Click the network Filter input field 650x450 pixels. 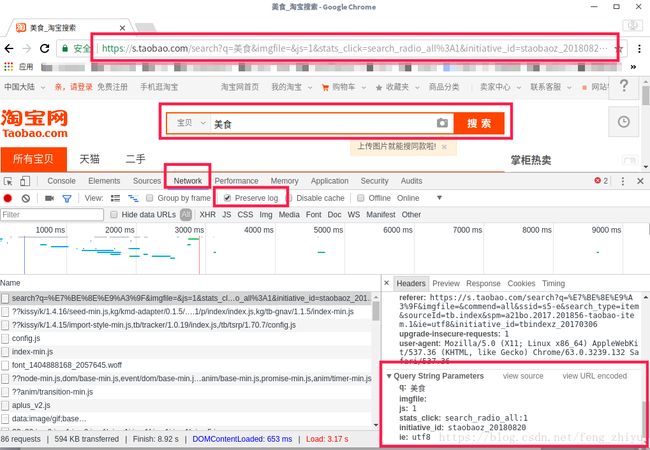pyautogui.click(x=52, y=215)
